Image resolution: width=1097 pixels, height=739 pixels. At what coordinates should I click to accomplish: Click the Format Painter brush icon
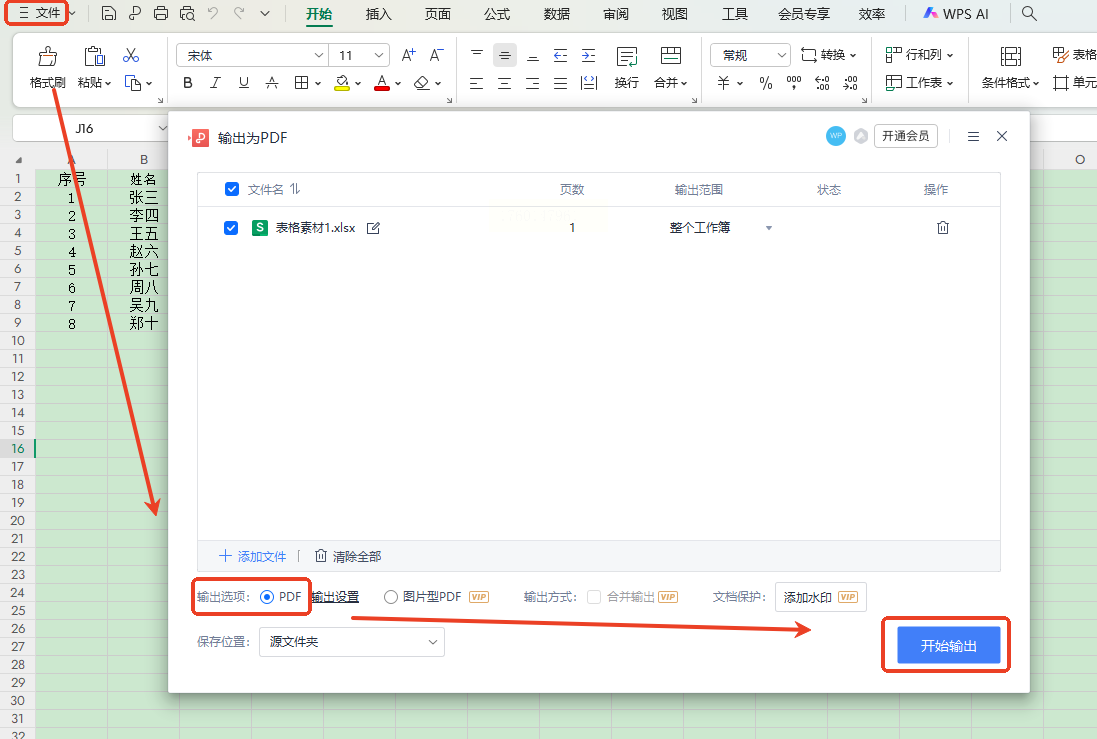(47, 57)
